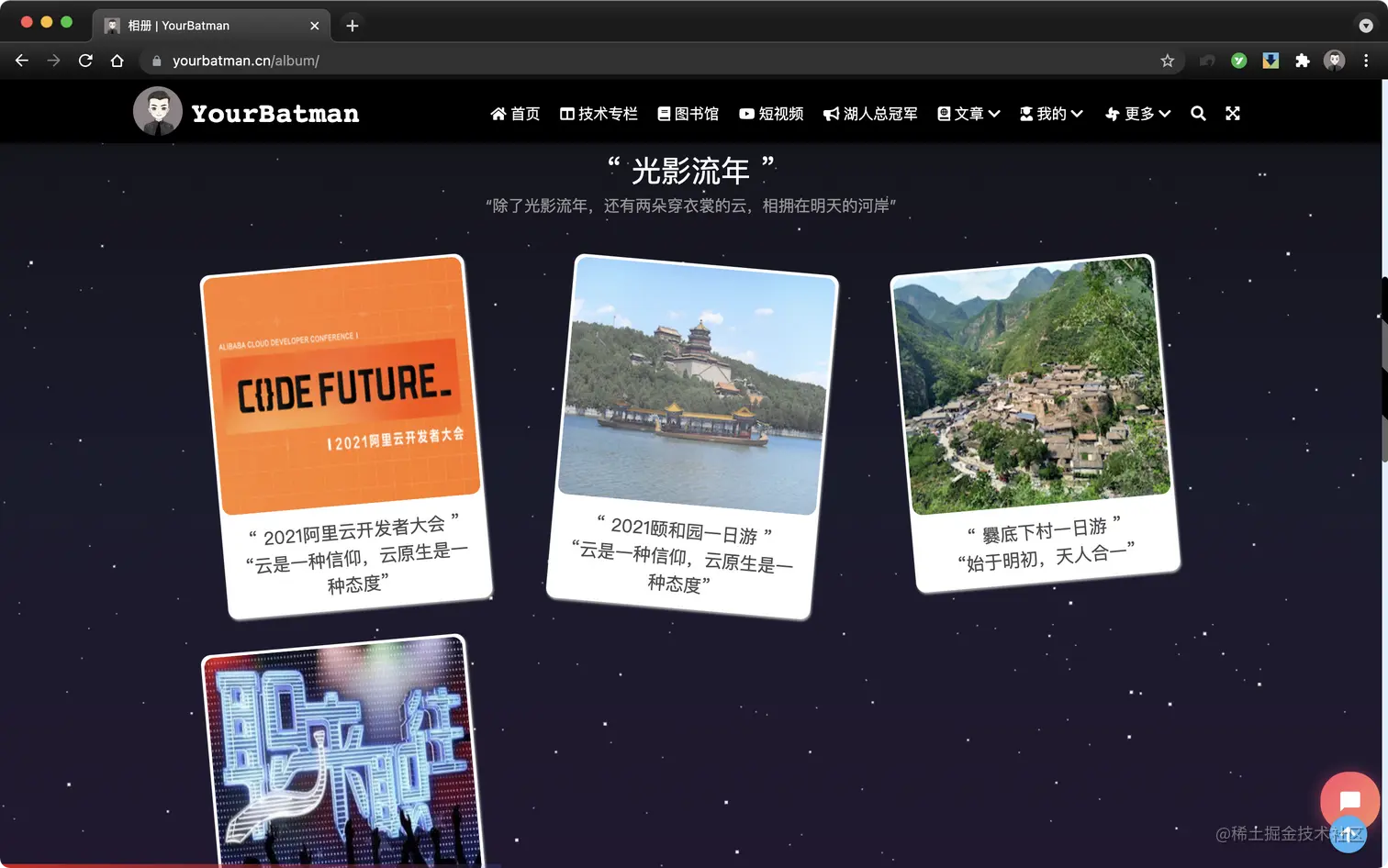
Task: Expand the 文章 dropdown menu
Action: [968, 114]
